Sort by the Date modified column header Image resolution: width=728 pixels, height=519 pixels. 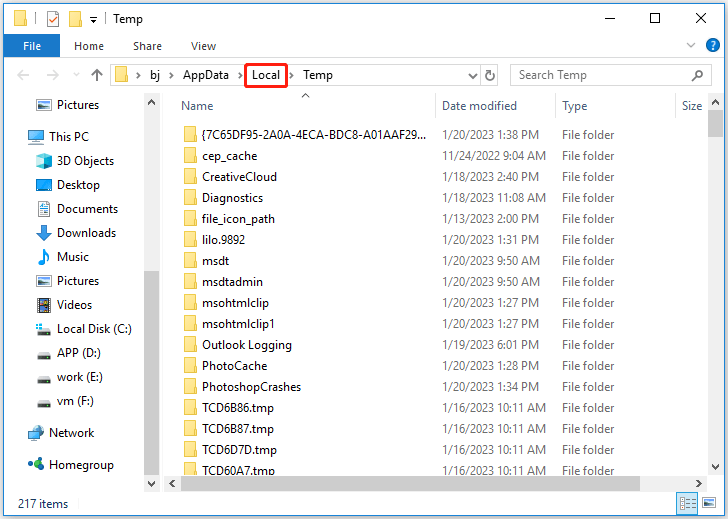[479, 106]
